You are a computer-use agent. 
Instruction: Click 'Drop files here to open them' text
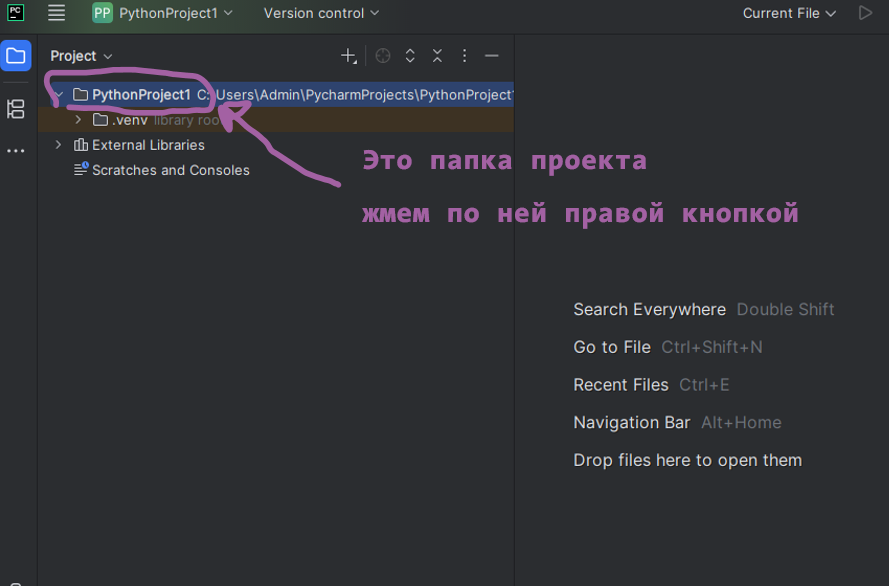coord(688,460)
